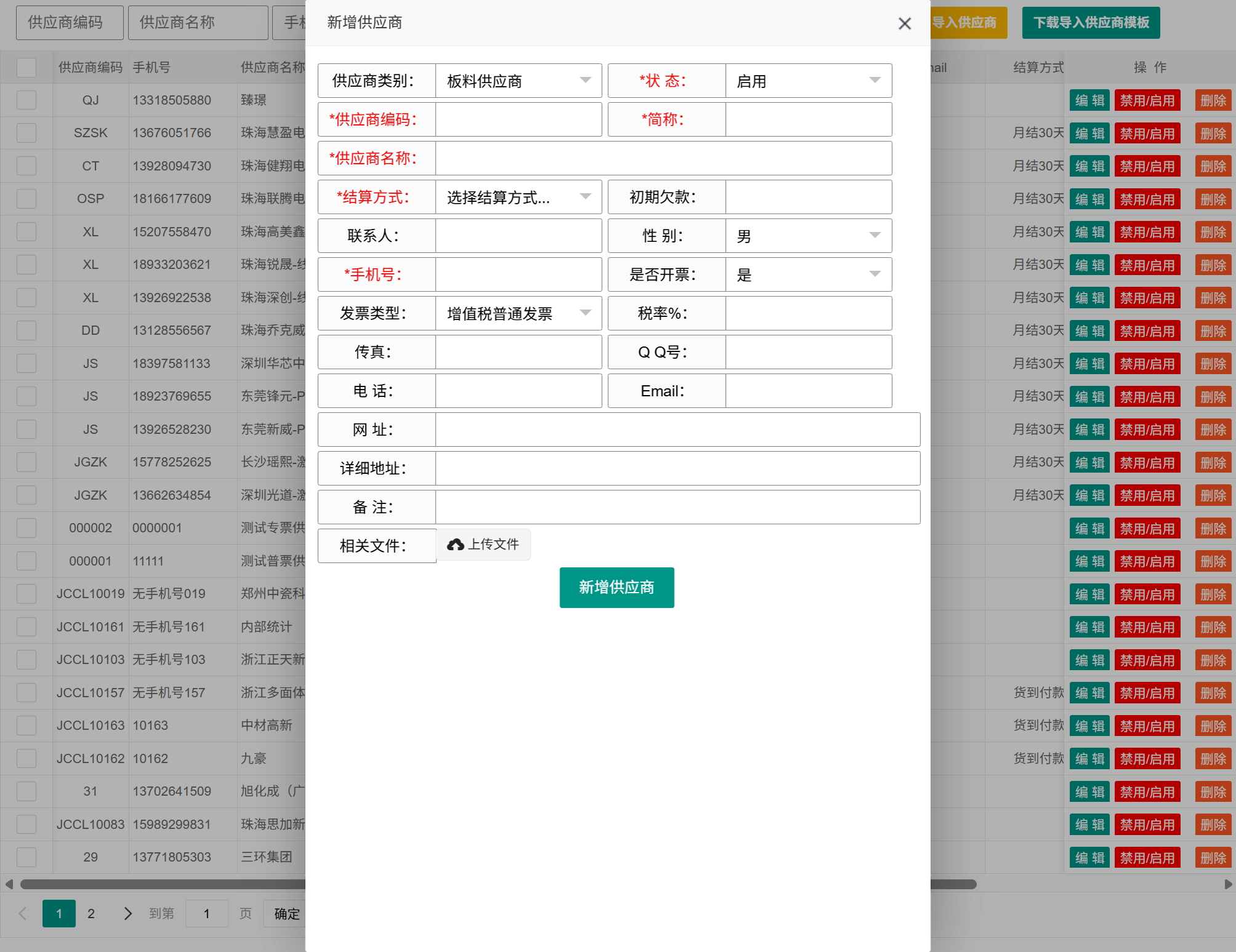Screen dimensions: 1236x952
Task: Click the horizontal scrollbar right arrow
Action: pos(1228,884)
